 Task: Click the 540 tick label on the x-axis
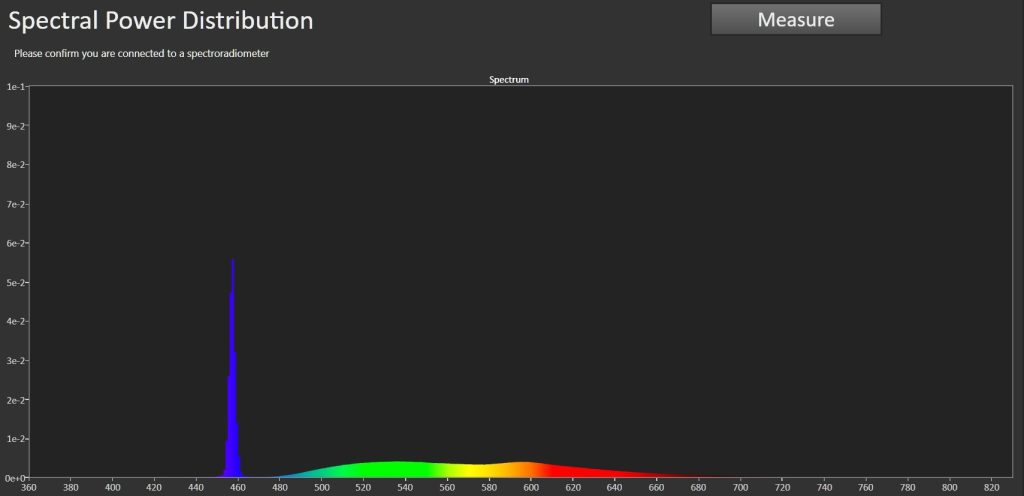pyautogui.click(x=405, y=487)
